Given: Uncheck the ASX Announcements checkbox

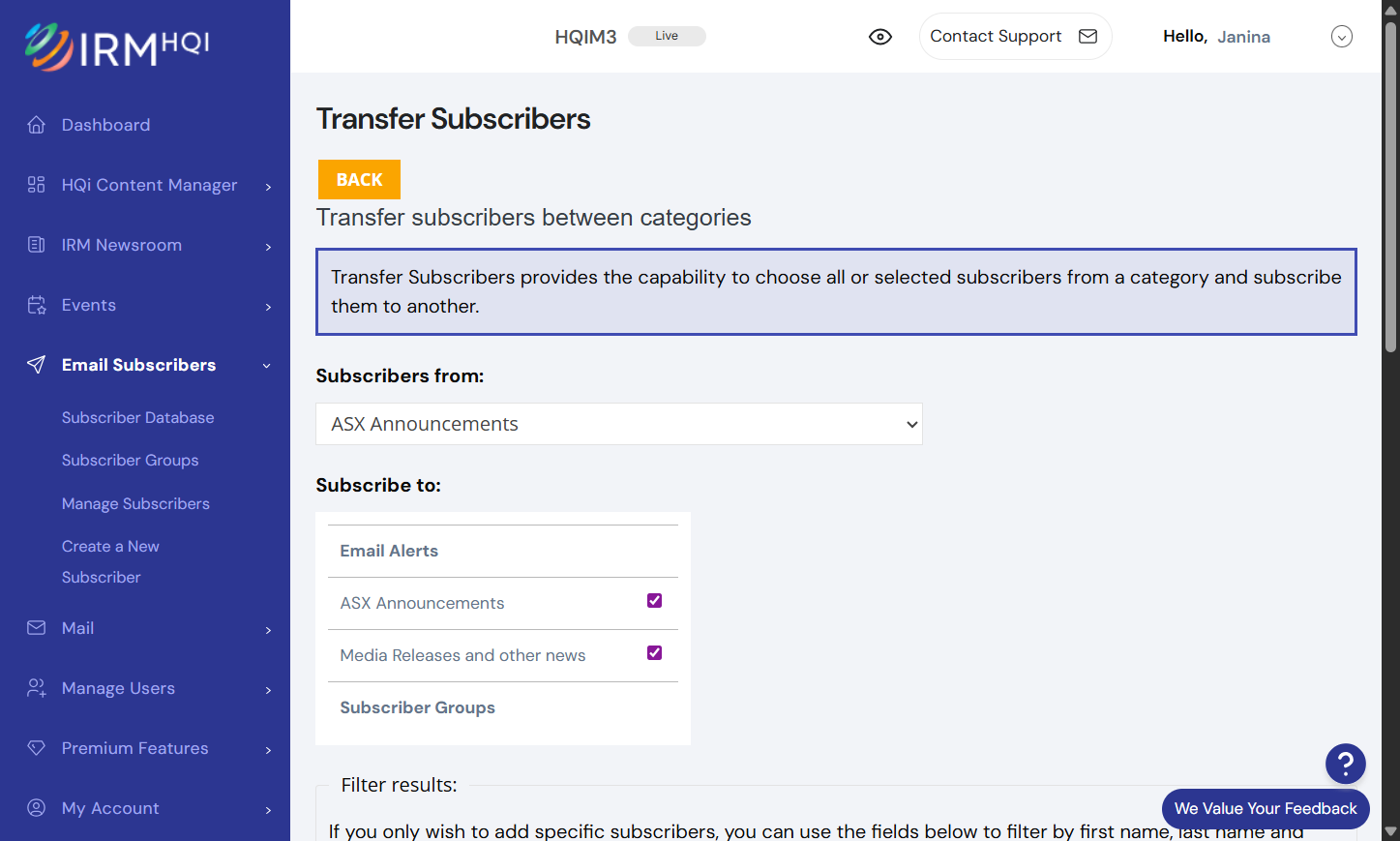Looking at the screenshot, I should click(x=654, y=601).
